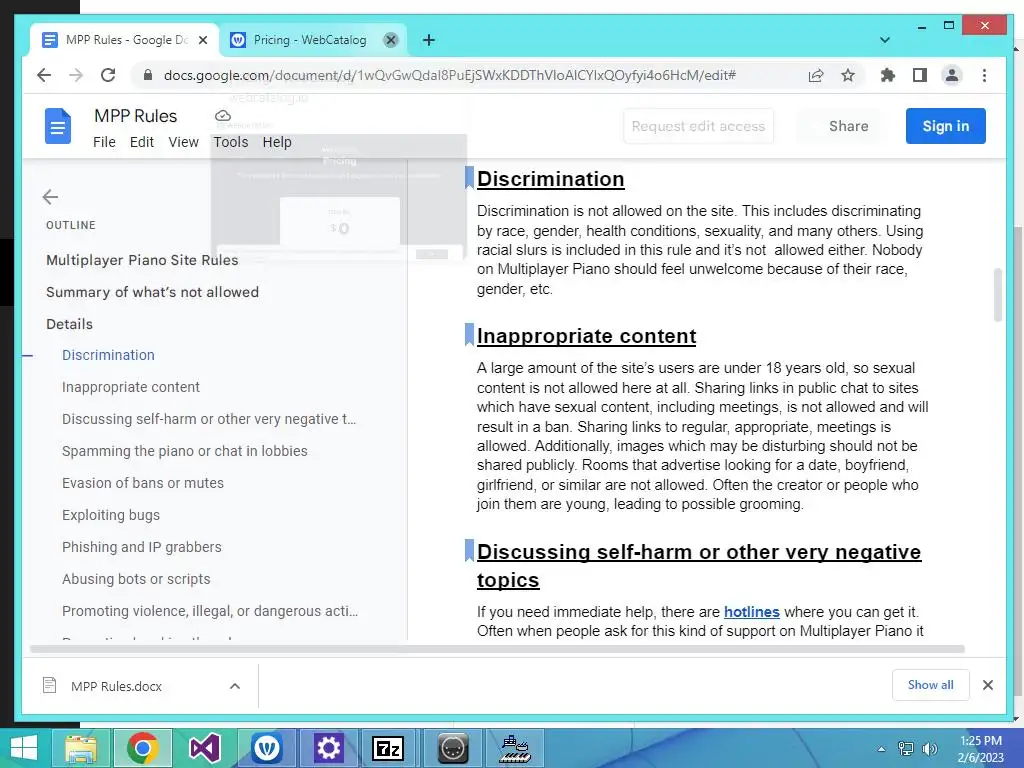This screenshot has height=768, width=1024.
Task: Open the taskbar clock showing 1:25 PM
Action: point(981,749)
